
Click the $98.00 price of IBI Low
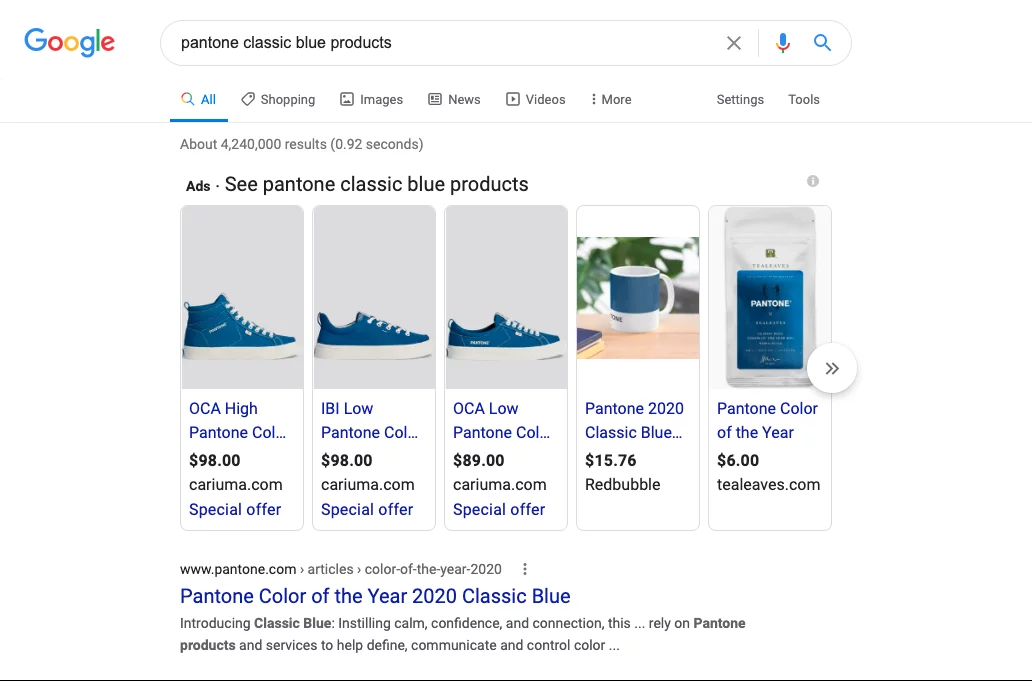pos(347,461)
